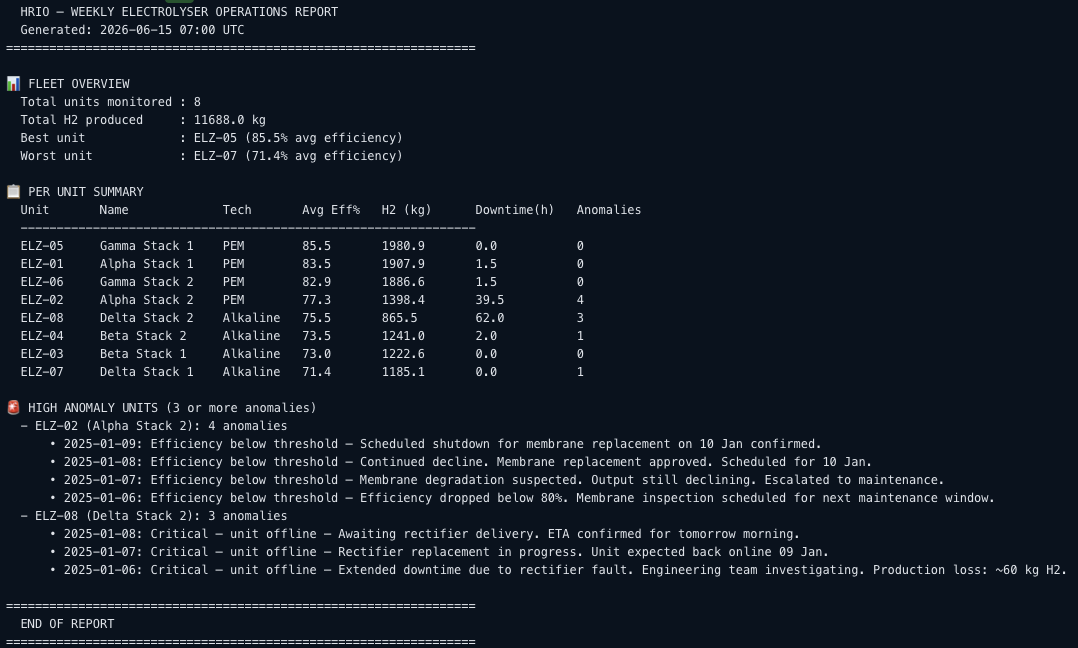
Task: Click the clipboard emoji beside PER UNIT SUMMARY
Action: [13, 192]
